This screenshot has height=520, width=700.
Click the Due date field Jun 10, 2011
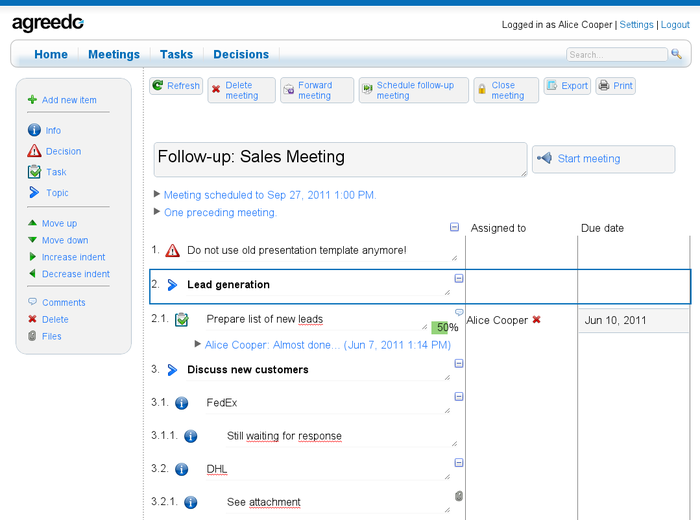click(x=632, y=321)
